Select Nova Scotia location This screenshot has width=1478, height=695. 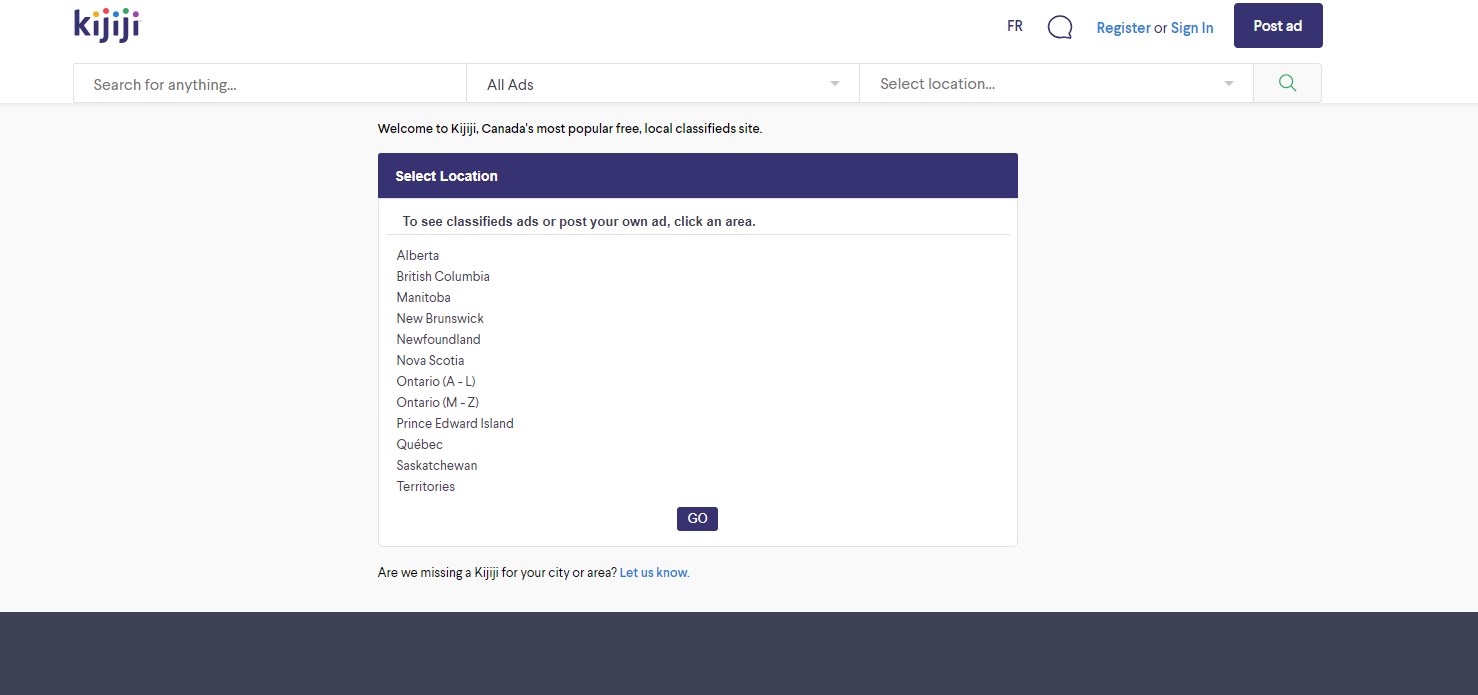[430, 361]
